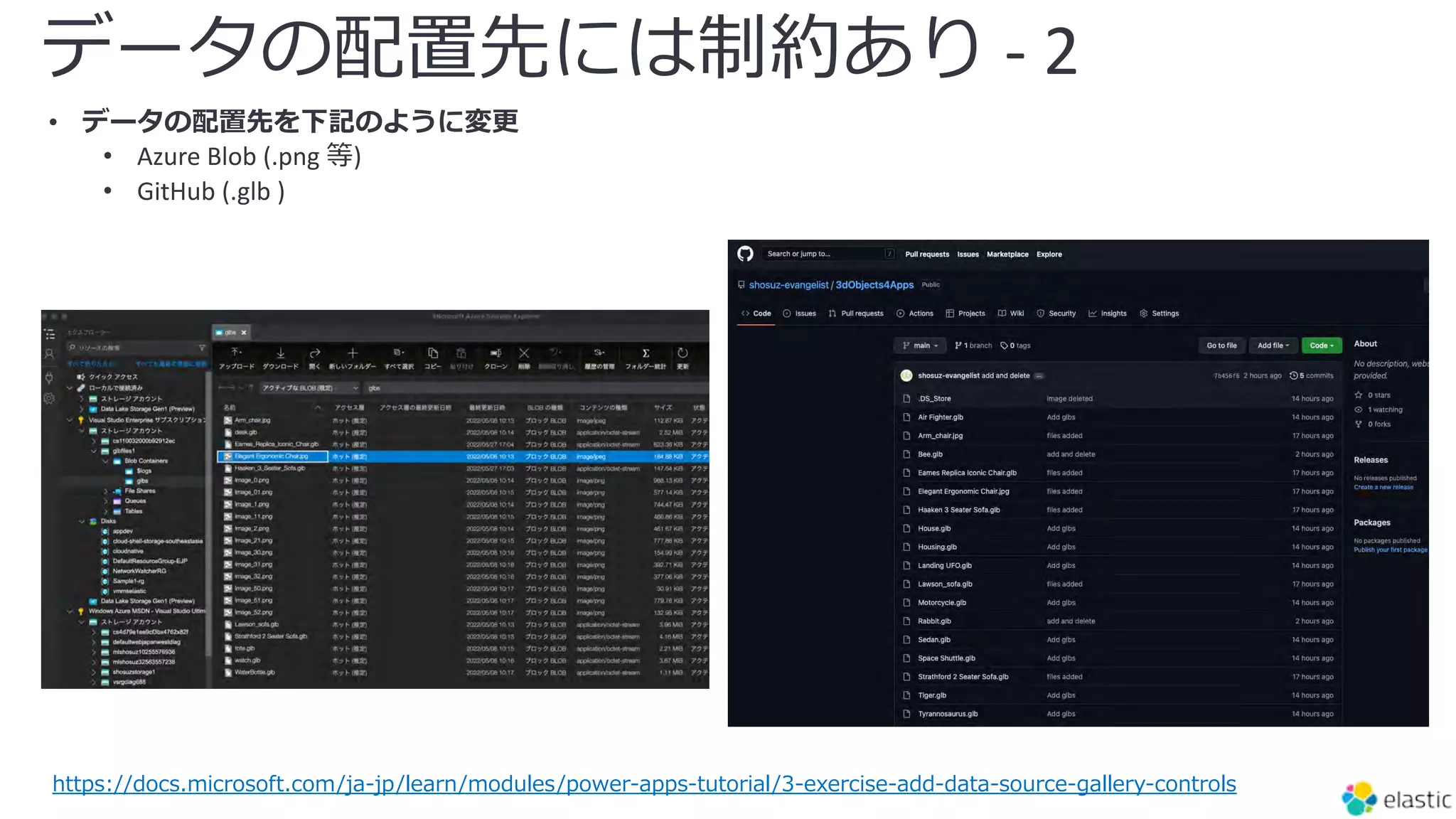This screenshot has height=819, width=1456.
Task: Click the Select All toolbar icon
Action: [398, 353]
